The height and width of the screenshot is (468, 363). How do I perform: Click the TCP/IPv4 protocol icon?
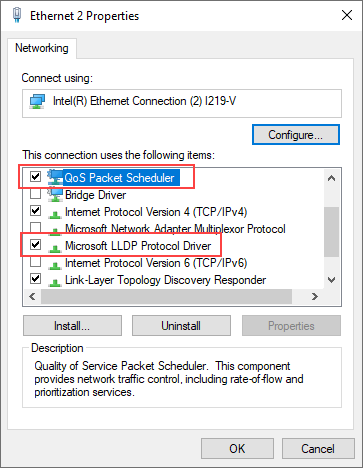(55, 213)
